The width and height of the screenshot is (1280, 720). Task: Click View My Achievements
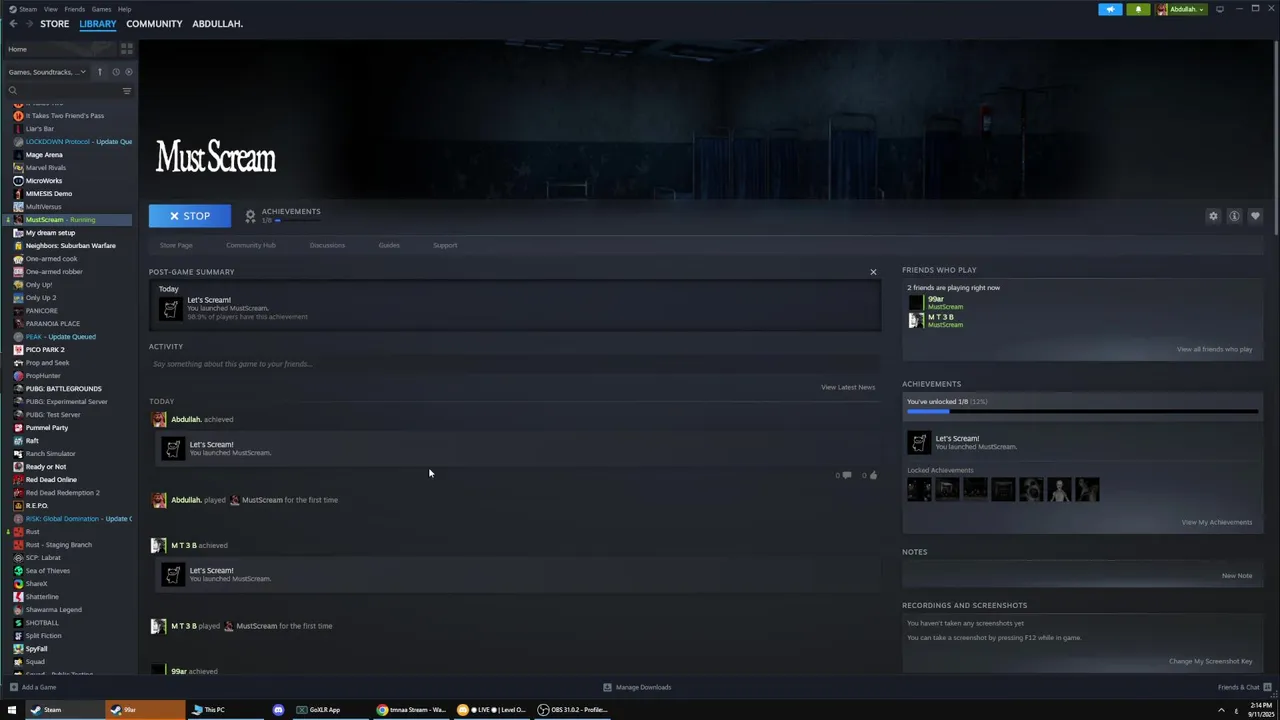pyautogui.click(x=1216, y=522)
